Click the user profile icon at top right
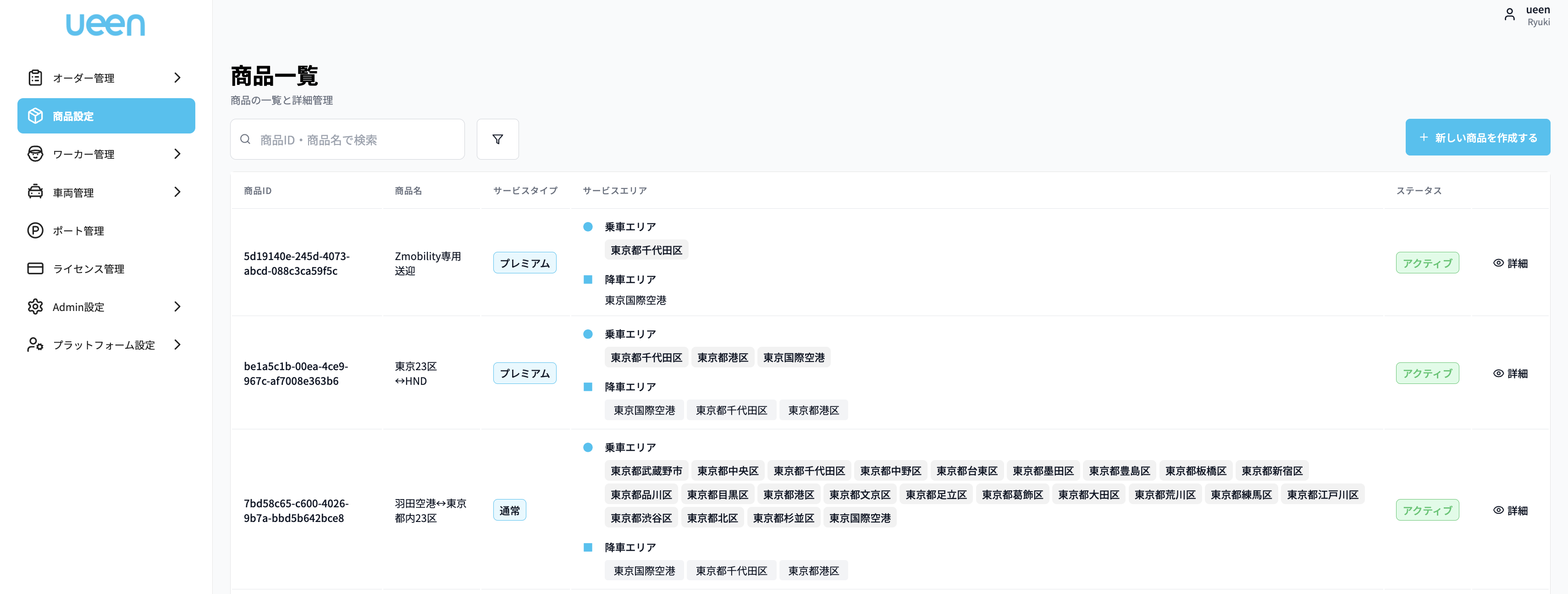 1509,15
